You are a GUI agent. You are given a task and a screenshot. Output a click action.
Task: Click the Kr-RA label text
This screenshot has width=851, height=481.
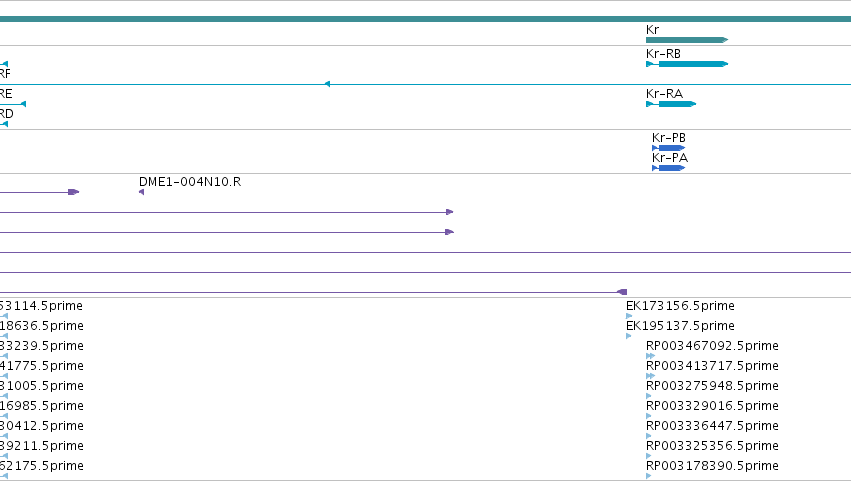click(664, 93)
